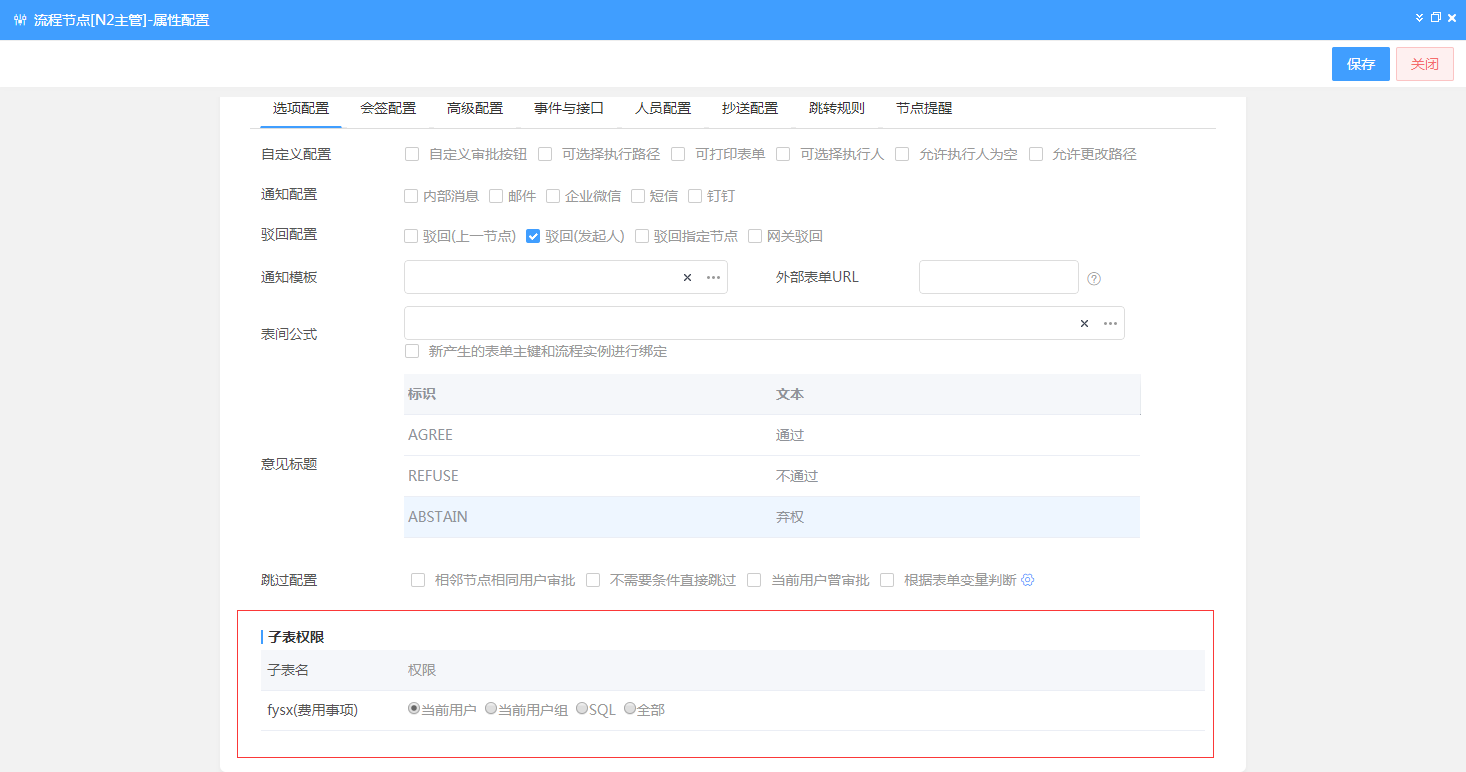Click the 保存 button

click(1361, 64)
